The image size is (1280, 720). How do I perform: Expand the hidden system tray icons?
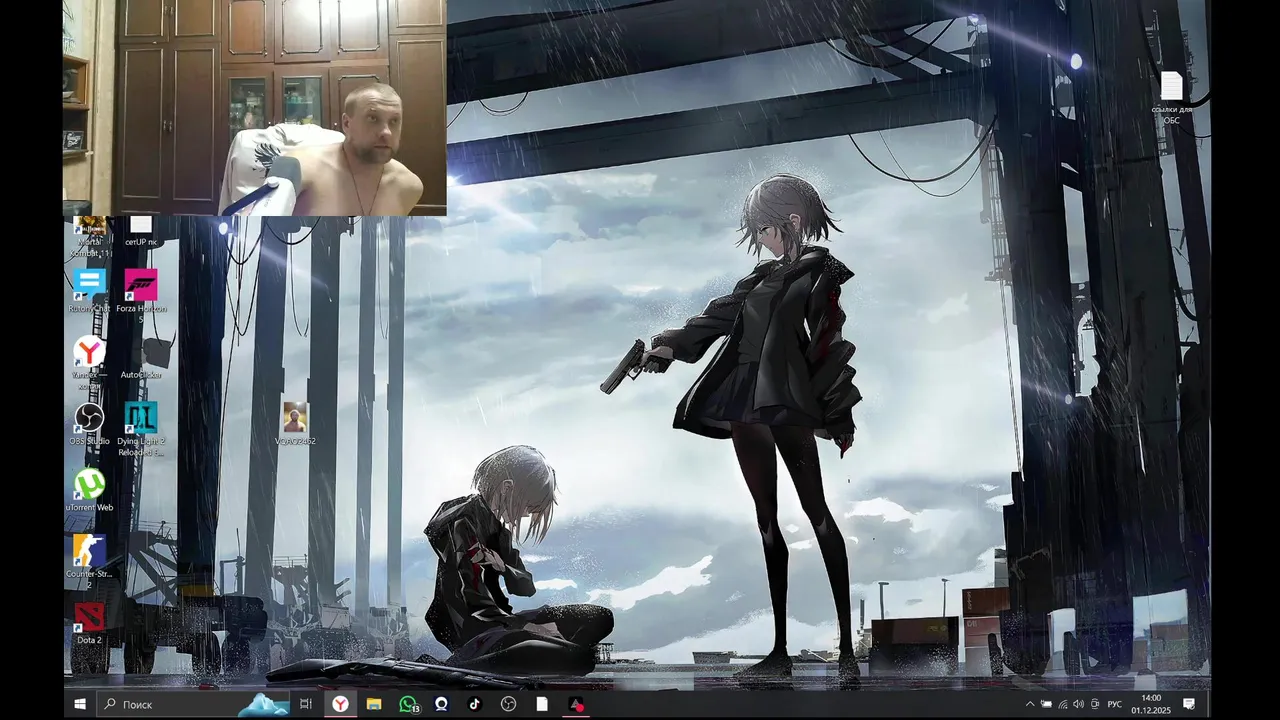[1030, 704]
